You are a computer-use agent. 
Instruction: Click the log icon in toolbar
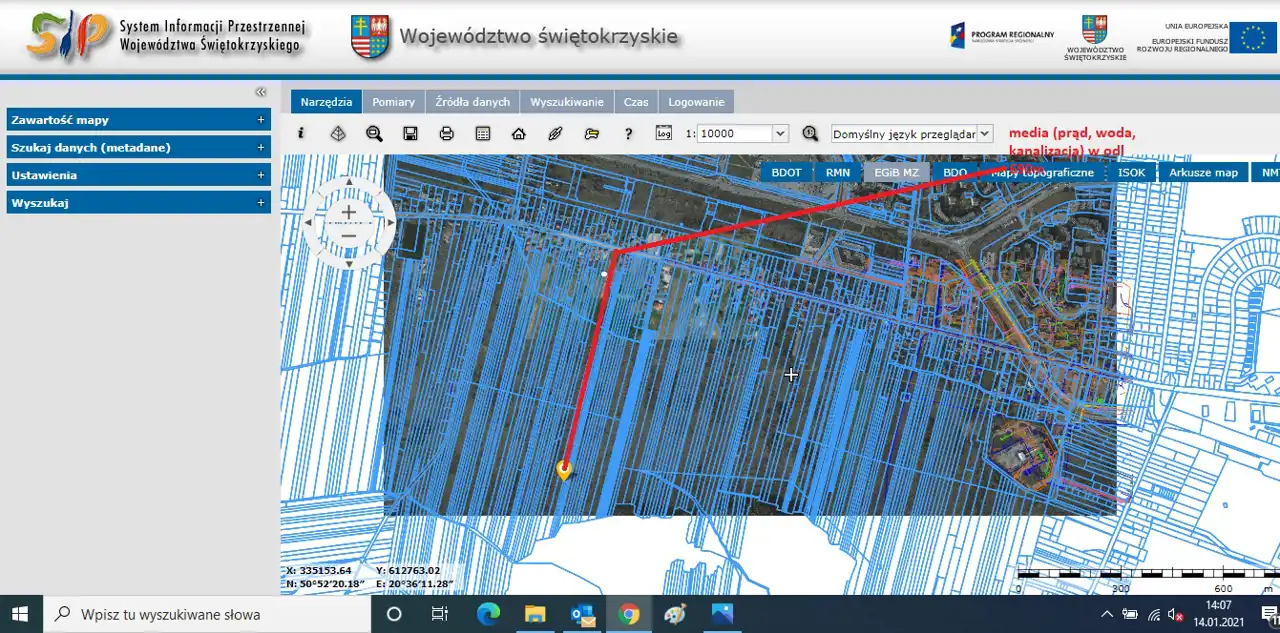pos(664,132)
